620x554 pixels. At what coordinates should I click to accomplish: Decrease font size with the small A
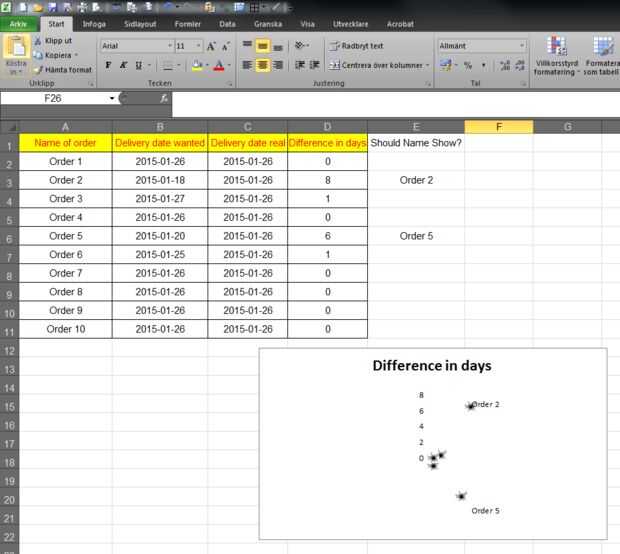(x=226, y=46)
